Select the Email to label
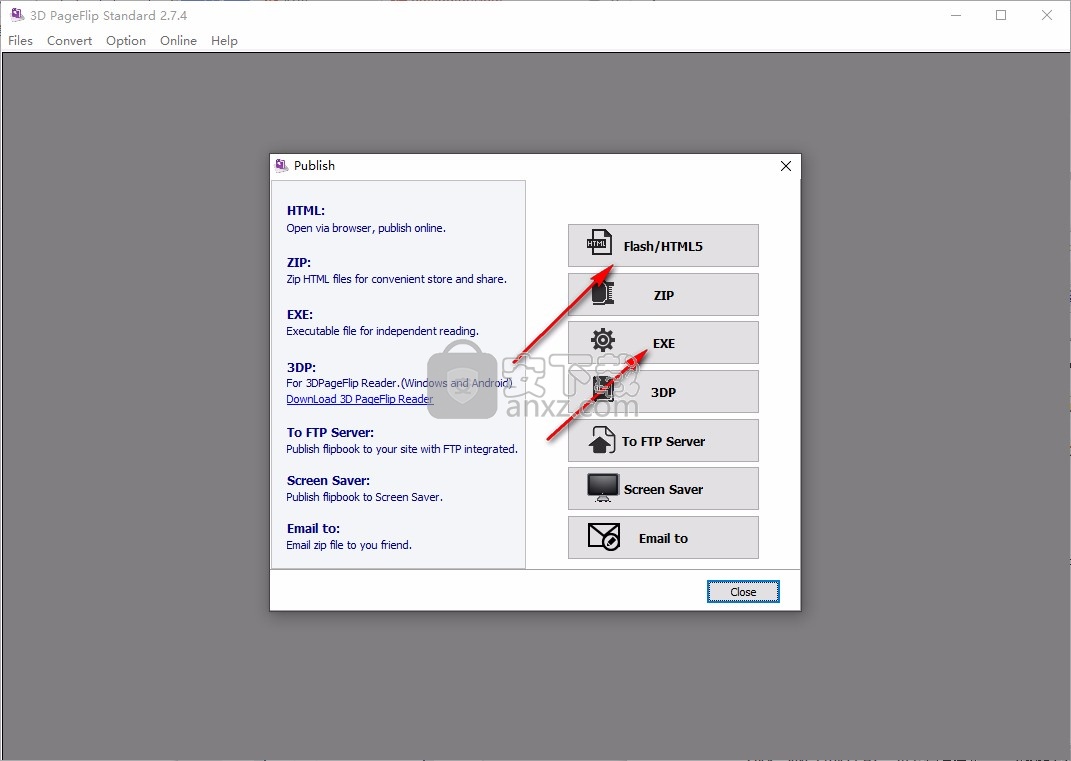The width and height of the screenshot is (1071, 761). 663,538
